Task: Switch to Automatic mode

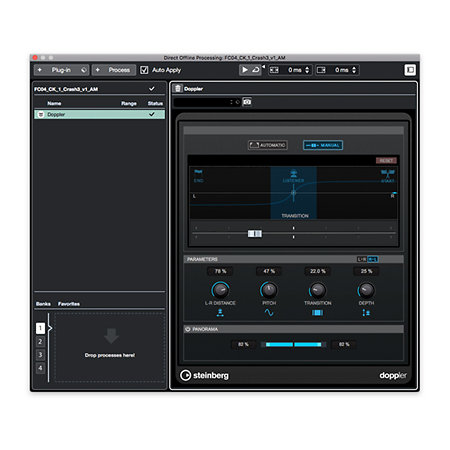Action: click(x=268, y=145)
